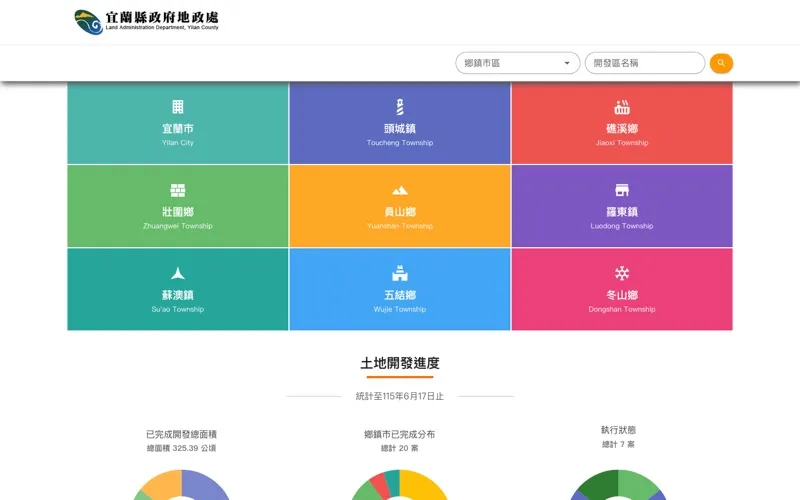
Task: Select the Su'ao Township English label
Action: (178, 309)
